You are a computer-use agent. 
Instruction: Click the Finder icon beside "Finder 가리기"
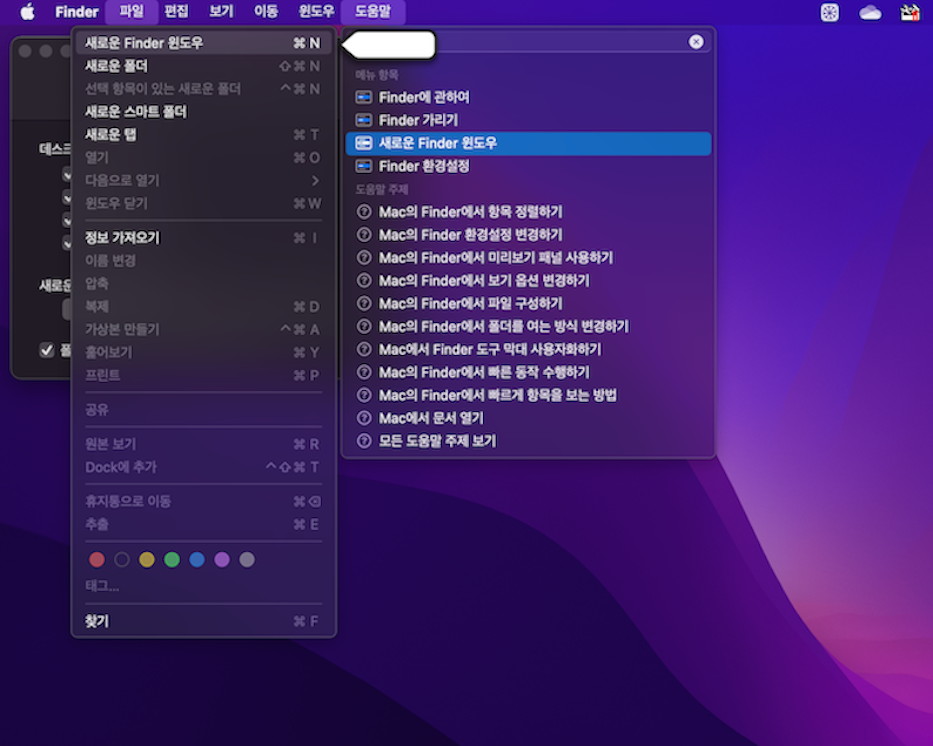click(x=362, y=121)
